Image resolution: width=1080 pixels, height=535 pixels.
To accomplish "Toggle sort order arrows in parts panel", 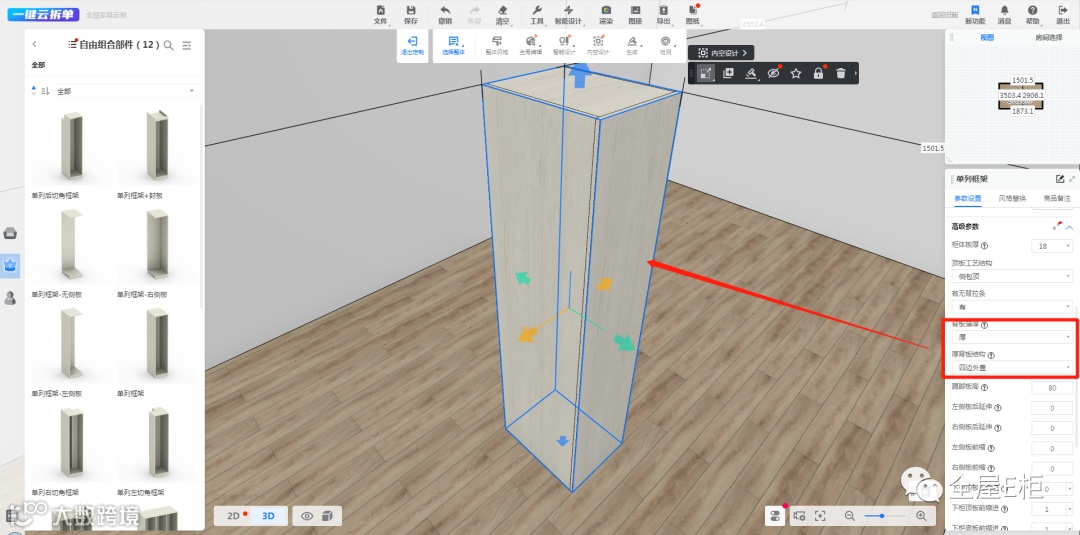I will pos(34,90).
